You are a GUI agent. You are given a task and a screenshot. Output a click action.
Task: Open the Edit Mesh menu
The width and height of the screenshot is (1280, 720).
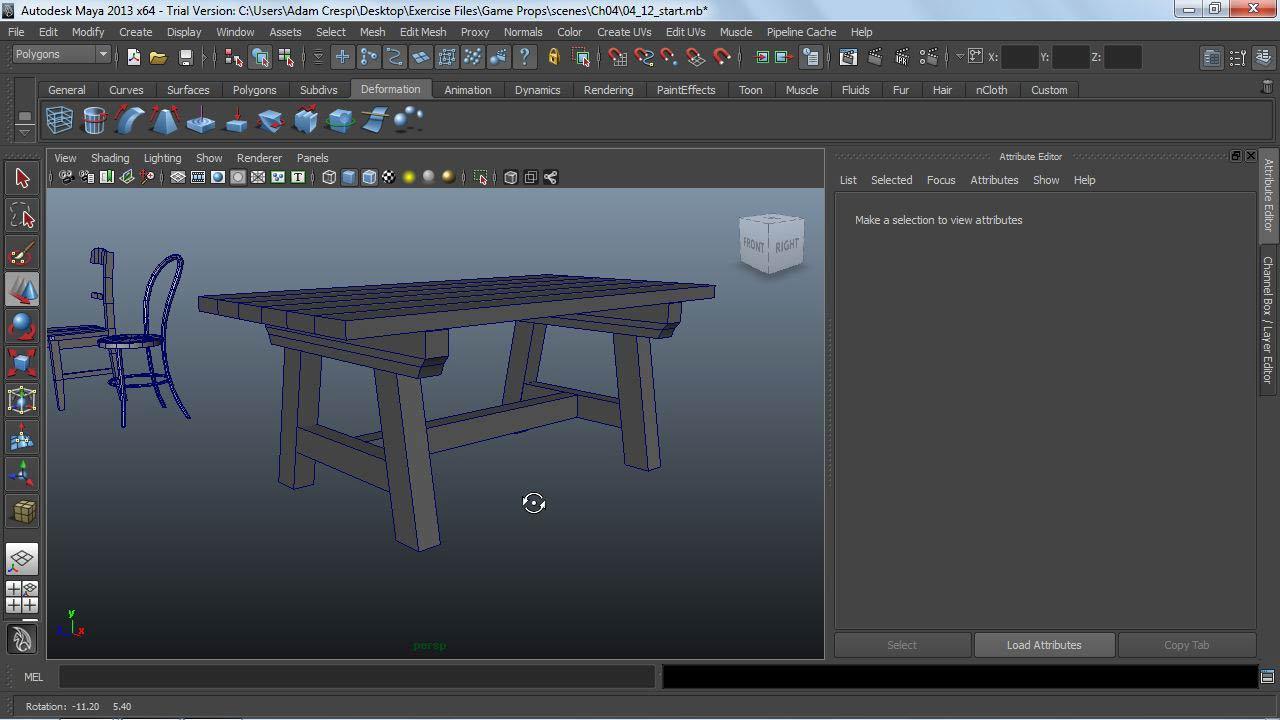coord(423,32)
